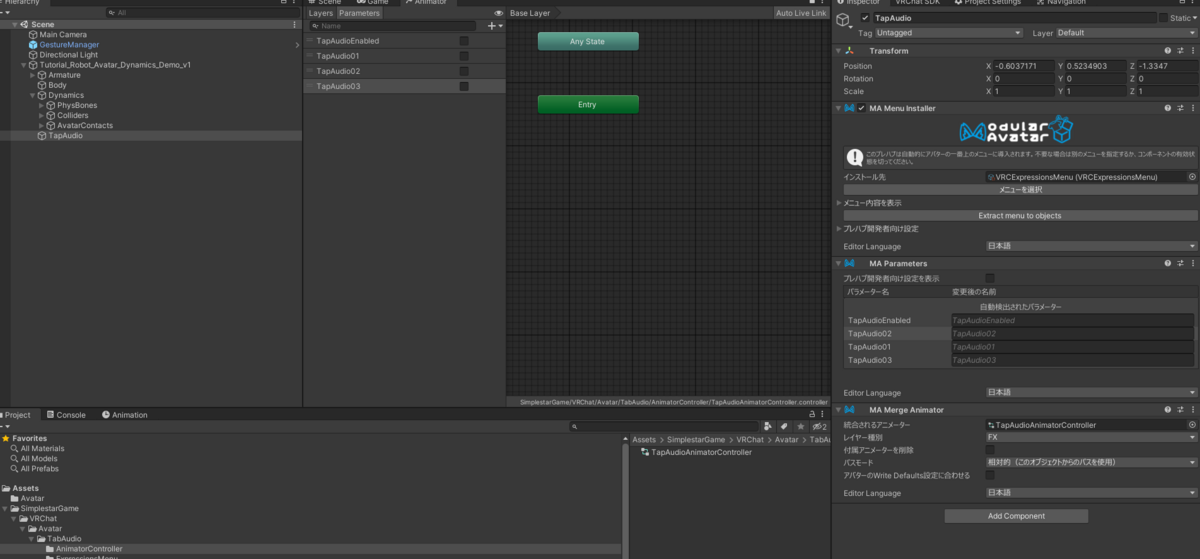Click Extract menu to objects button
This screenshot has height=559, width=1200.
click(x=1020, y=215)
